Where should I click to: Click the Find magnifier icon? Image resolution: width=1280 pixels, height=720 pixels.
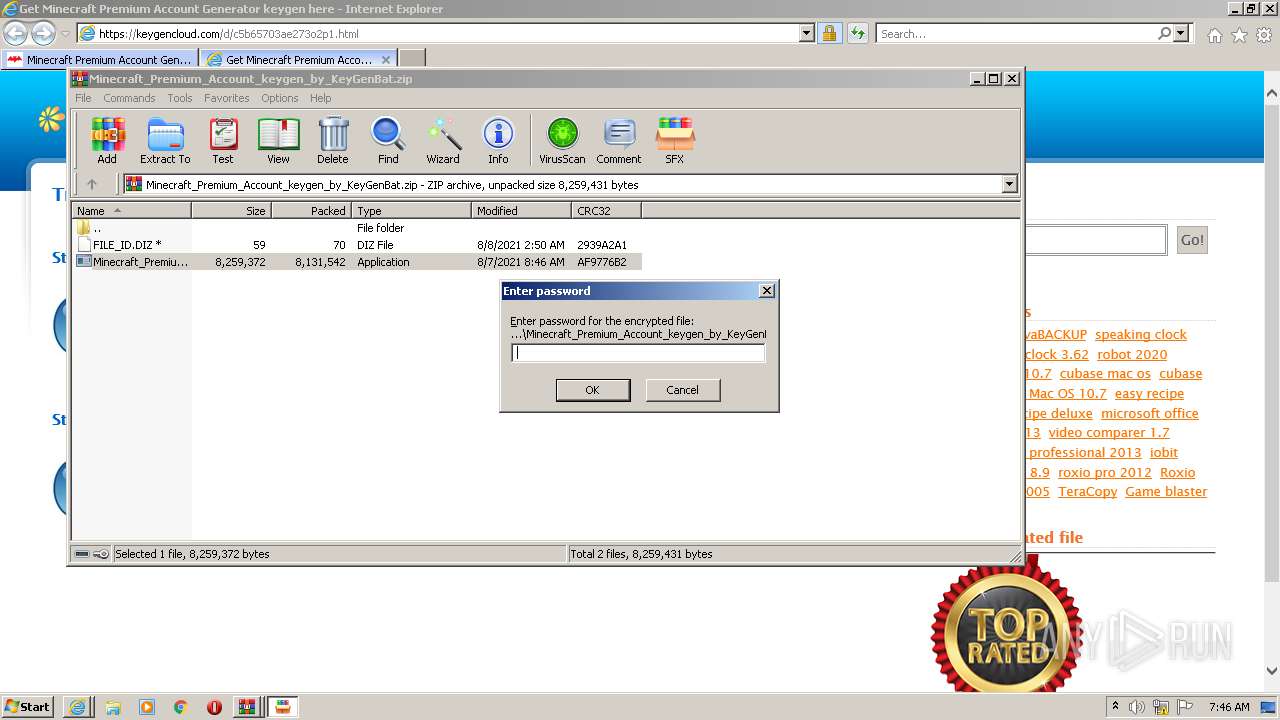click(x=388, y=140)
